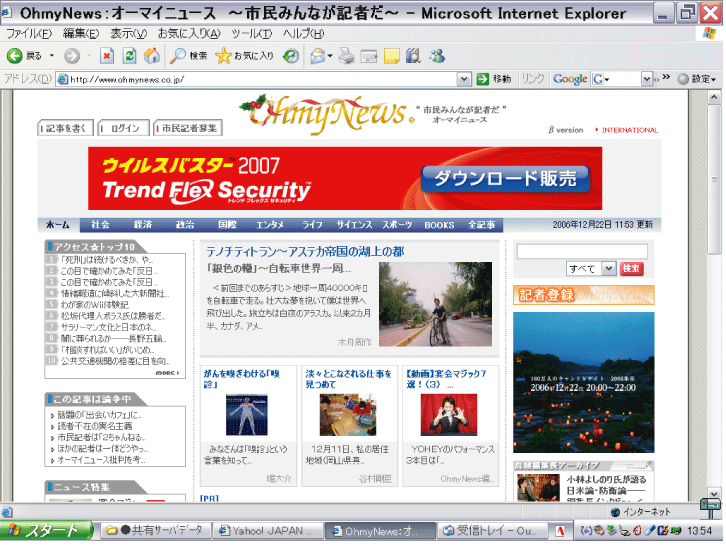Viewport: 726px width, 546px height.
Task: Expand the Google toolbar search box dropdown
Action: pyautogui.click(x=646, y=79)
